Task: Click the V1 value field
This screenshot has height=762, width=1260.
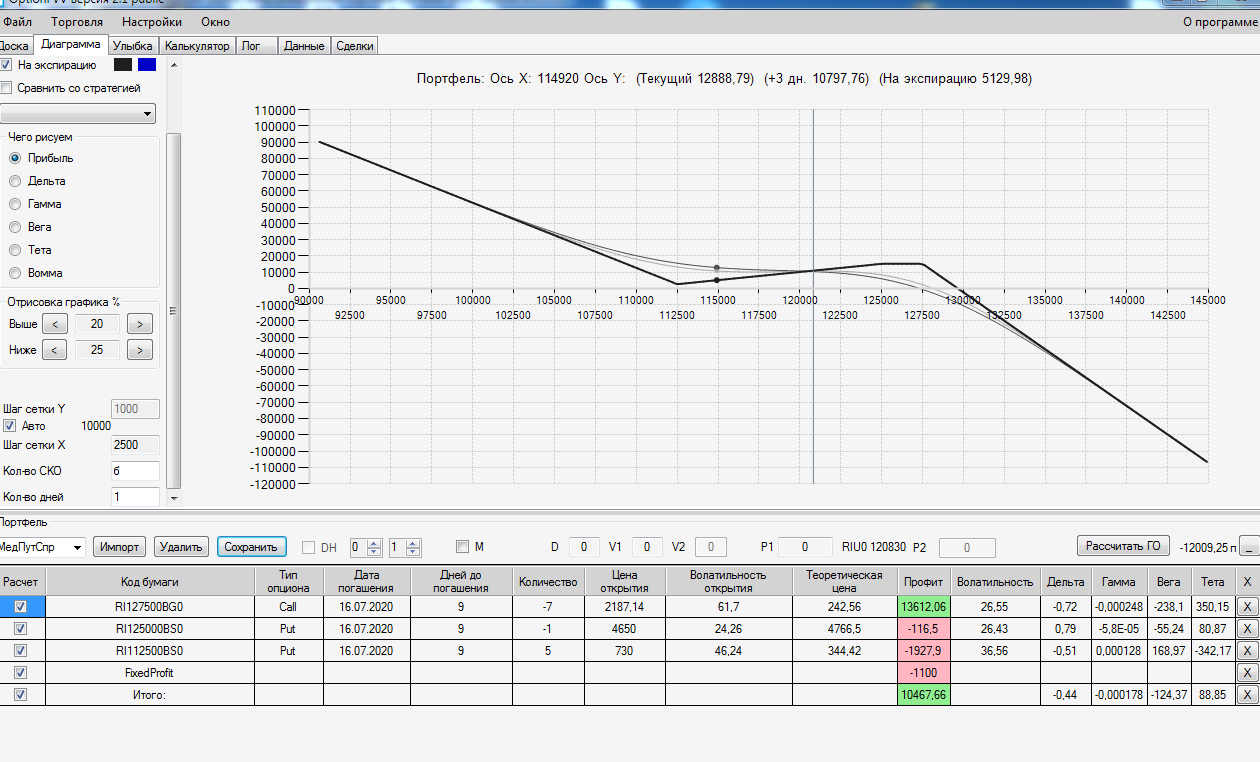Action: 647,547
